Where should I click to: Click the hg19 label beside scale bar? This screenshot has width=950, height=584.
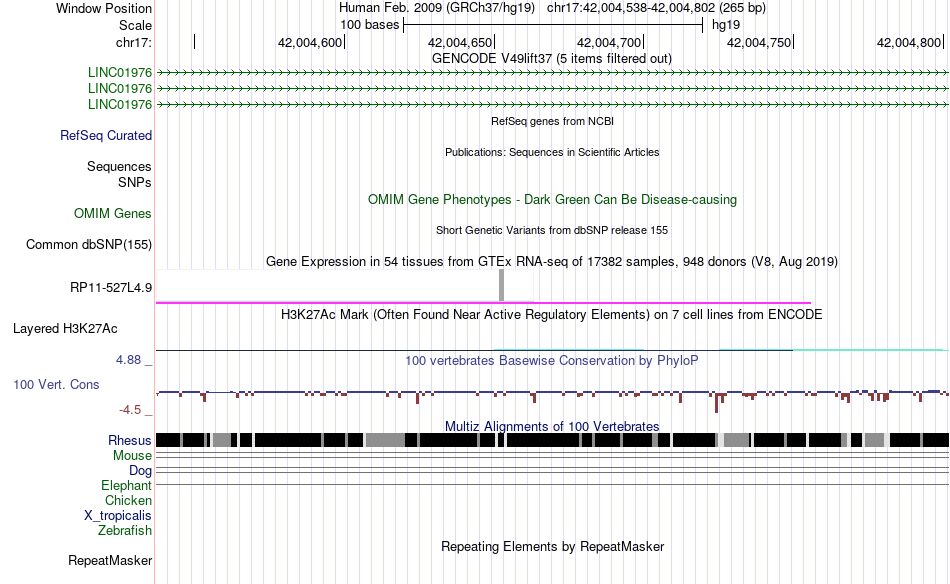coord(726,25)
